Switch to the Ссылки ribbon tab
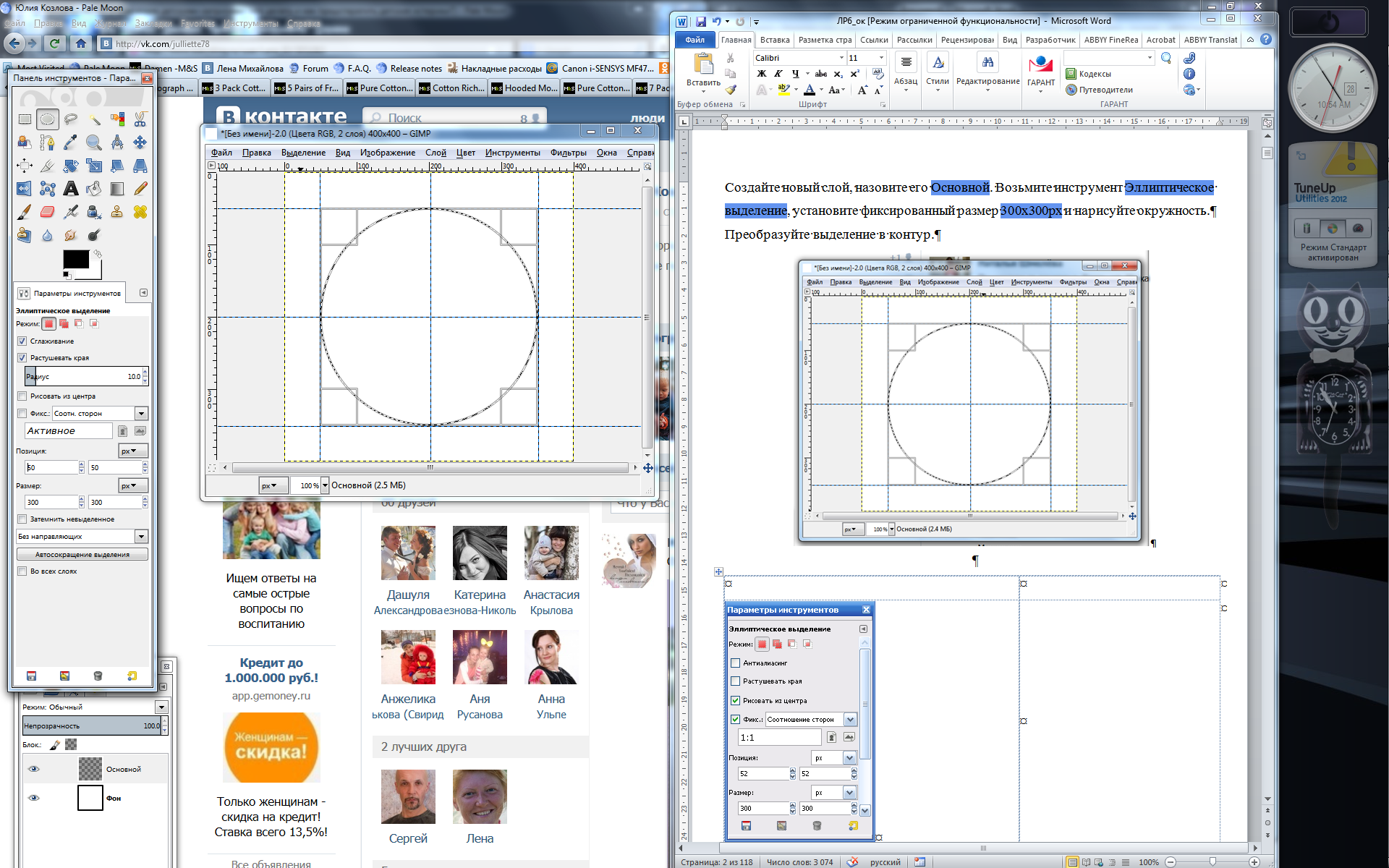 point(874,40)
